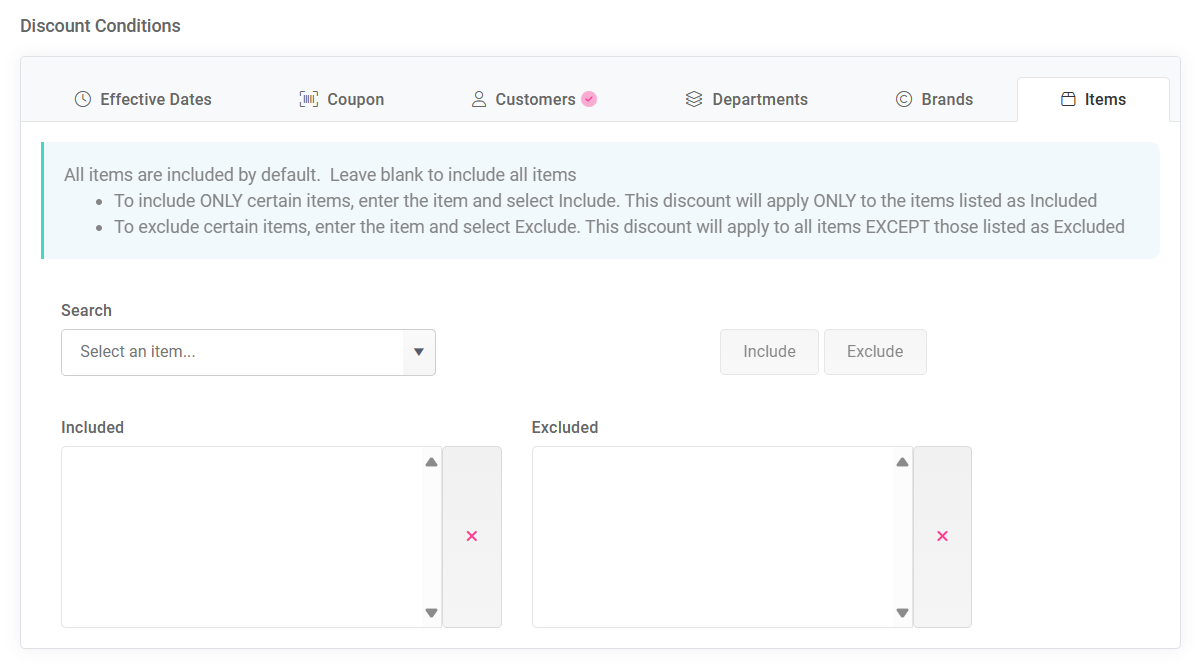Switch to the Effective Dates tab
The height and width of the screenshot is (669, 1199).
[143, 99]
